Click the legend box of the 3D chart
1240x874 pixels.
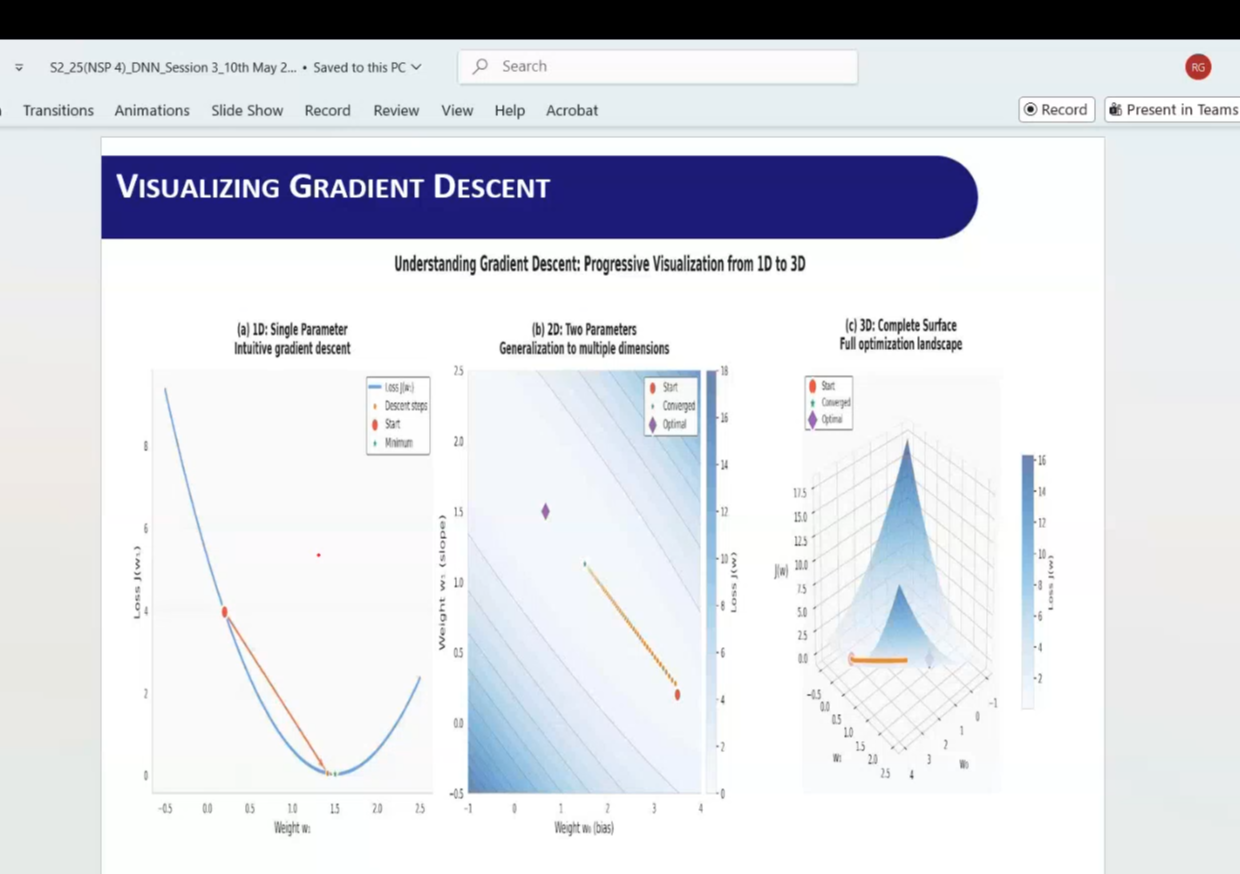[x=829, y=402]
